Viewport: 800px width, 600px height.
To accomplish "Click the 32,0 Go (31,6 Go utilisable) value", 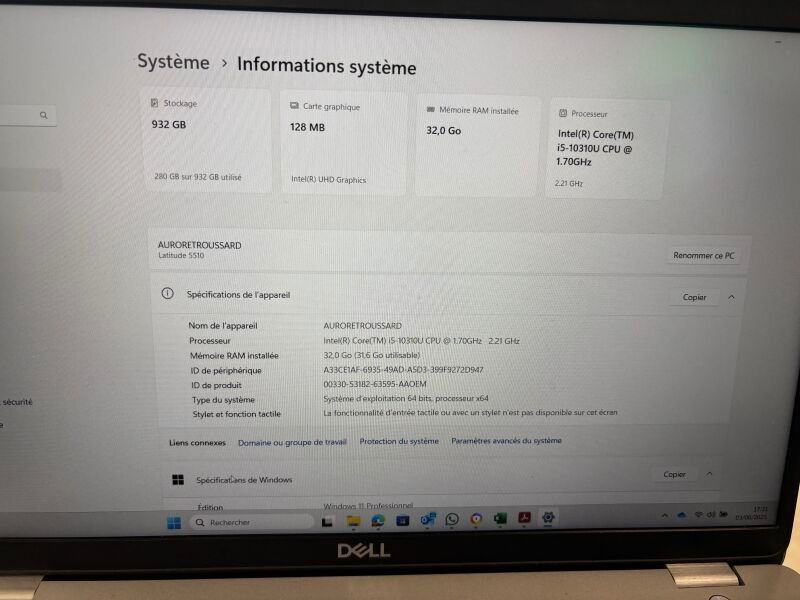I will pos(372,355).
